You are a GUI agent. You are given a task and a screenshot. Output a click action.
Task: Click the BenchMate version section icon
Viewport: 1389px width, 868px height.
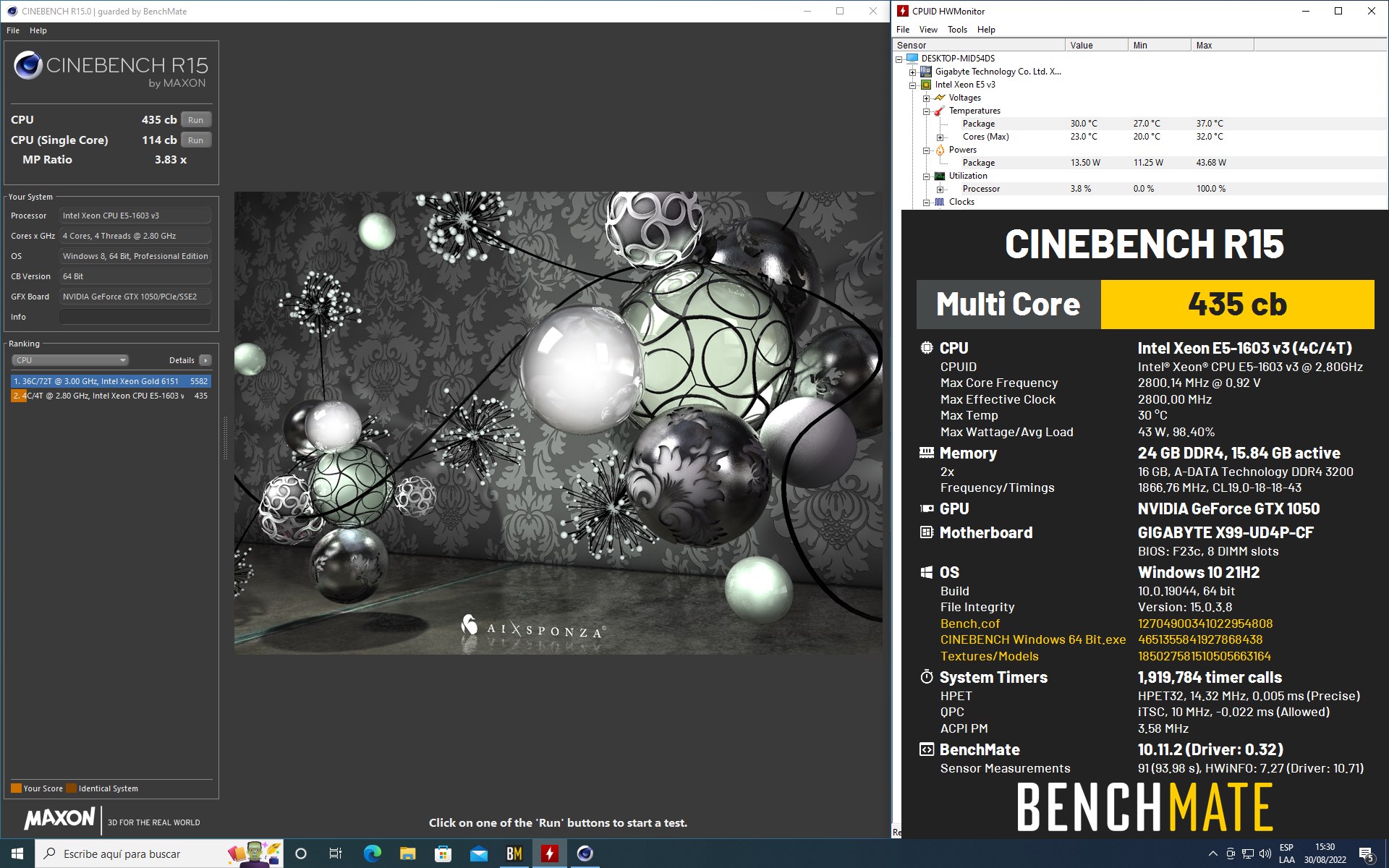point(926,749)
